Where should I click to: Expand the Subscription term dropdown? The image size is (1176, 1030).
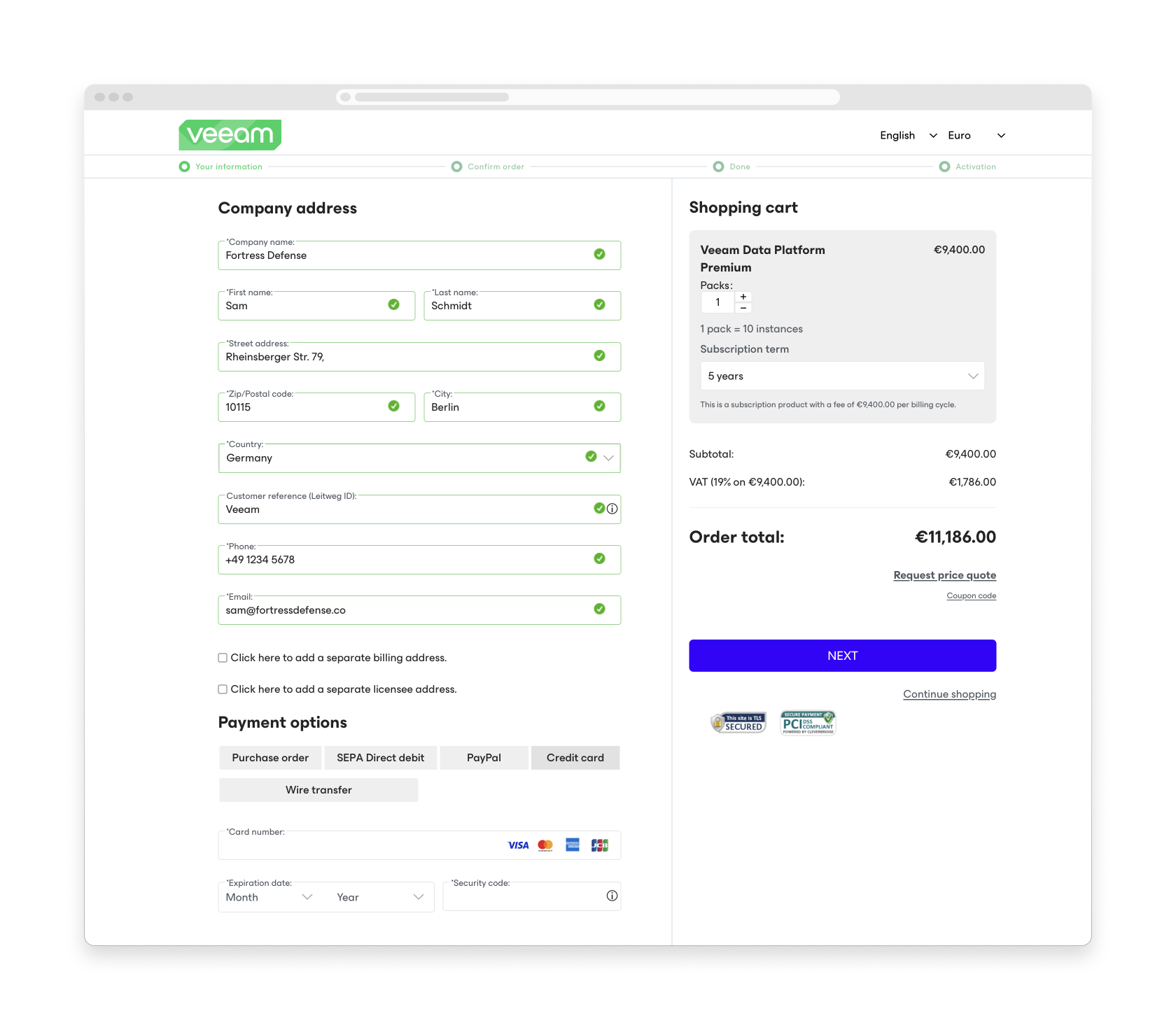[842, 376]
